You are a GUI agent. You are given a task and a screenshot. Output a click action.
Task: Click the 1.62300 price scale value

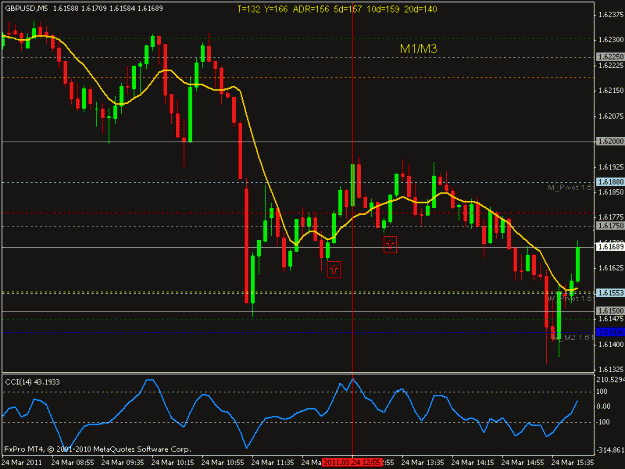coord(611,40)
